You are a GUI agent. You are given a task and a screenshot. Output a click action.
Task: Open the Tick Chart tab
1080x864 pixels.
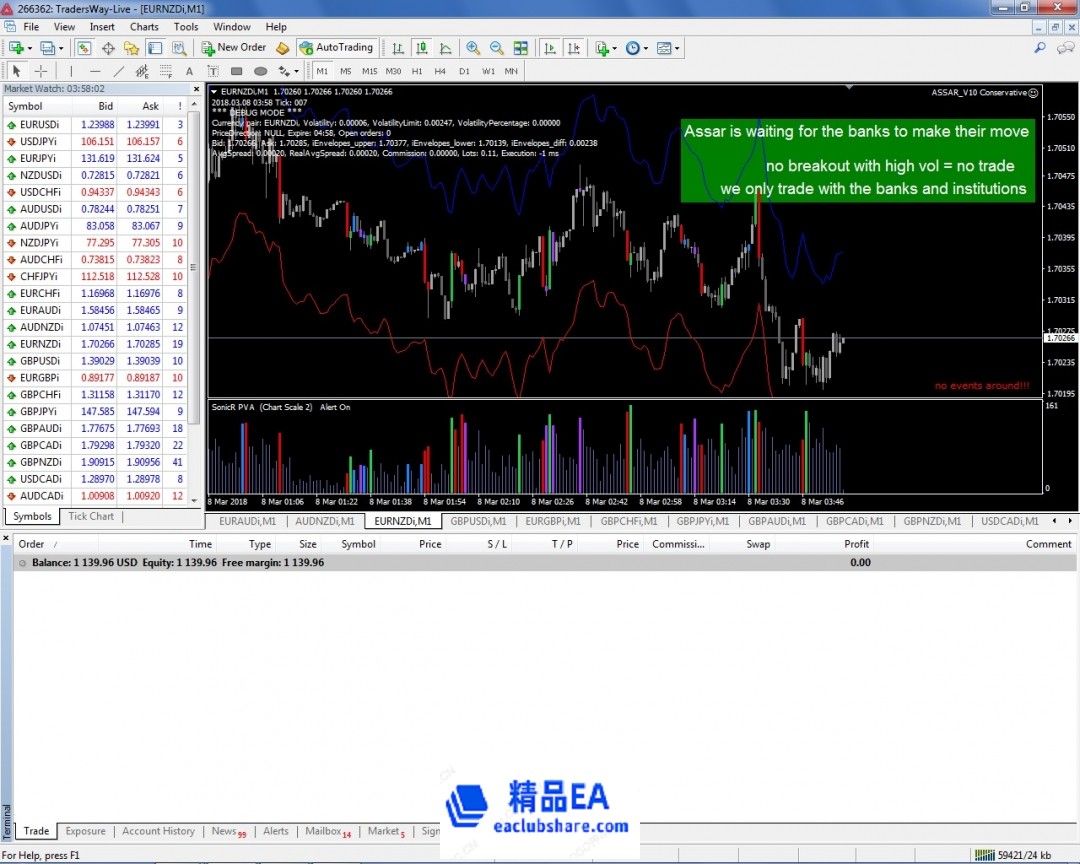click(91, 516)
